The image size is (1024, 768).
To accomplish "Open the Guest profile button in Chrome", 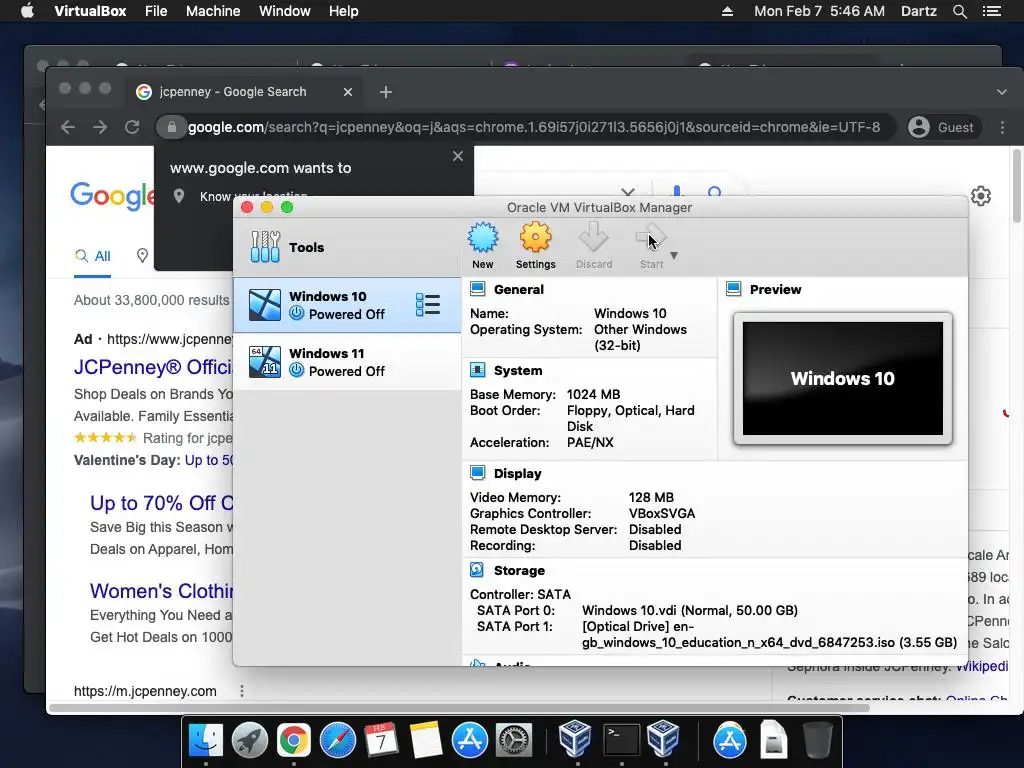I will [x=942, y=127].
